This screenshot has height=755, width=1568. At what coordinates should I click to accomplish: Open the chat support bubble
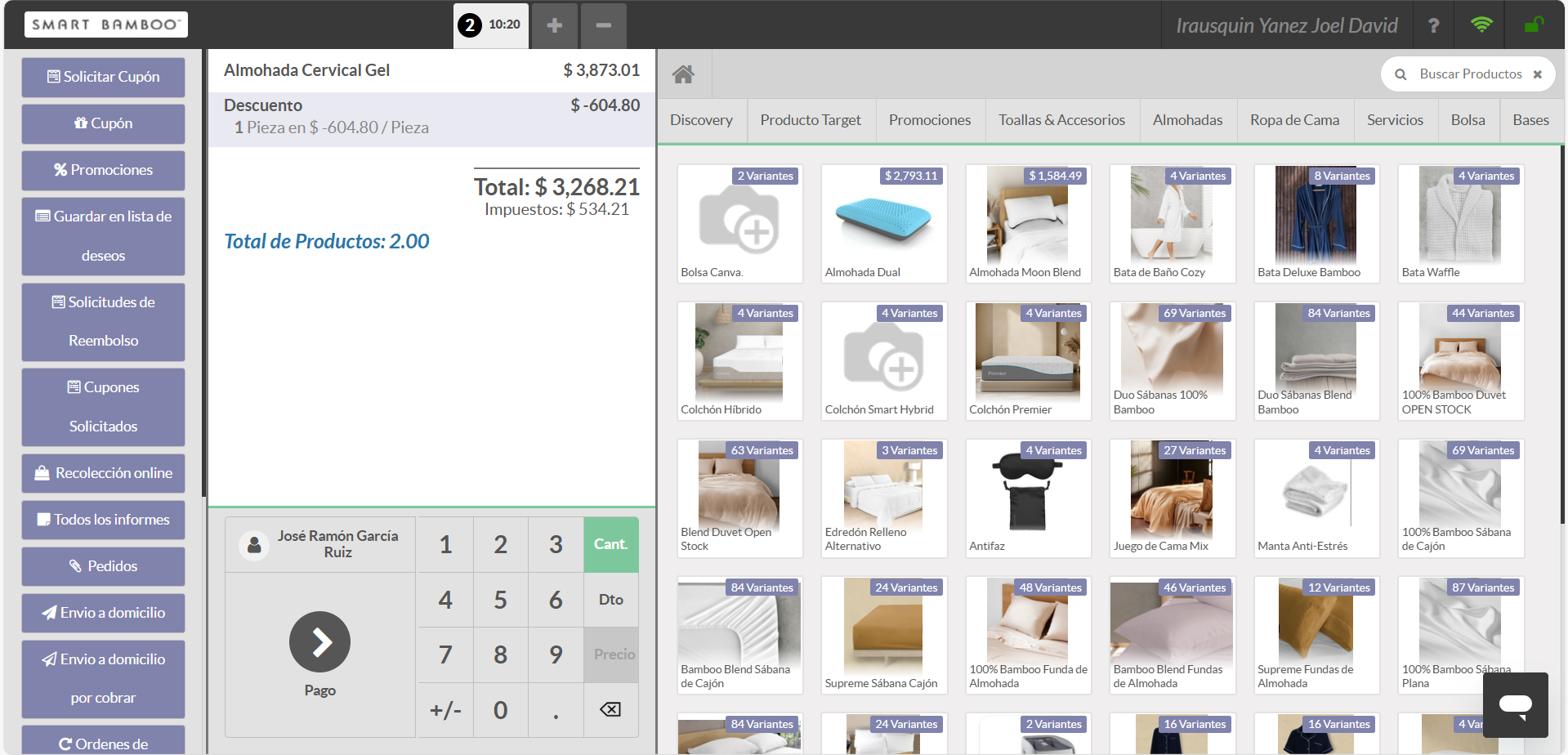[1515, 704]
